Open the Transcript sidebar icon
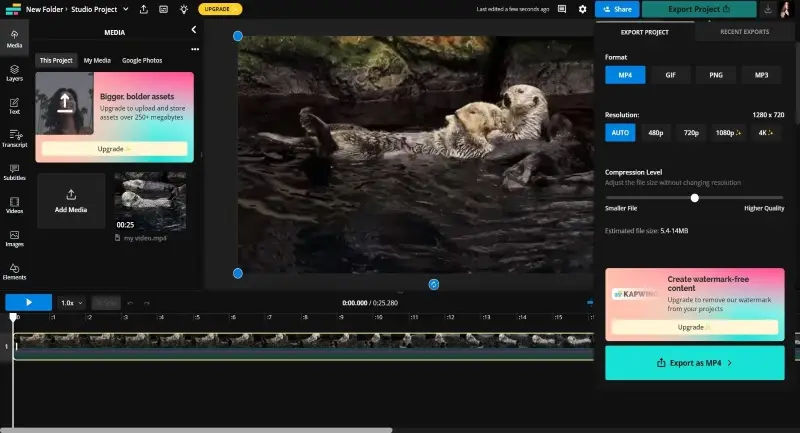 (x=14, y=139)
